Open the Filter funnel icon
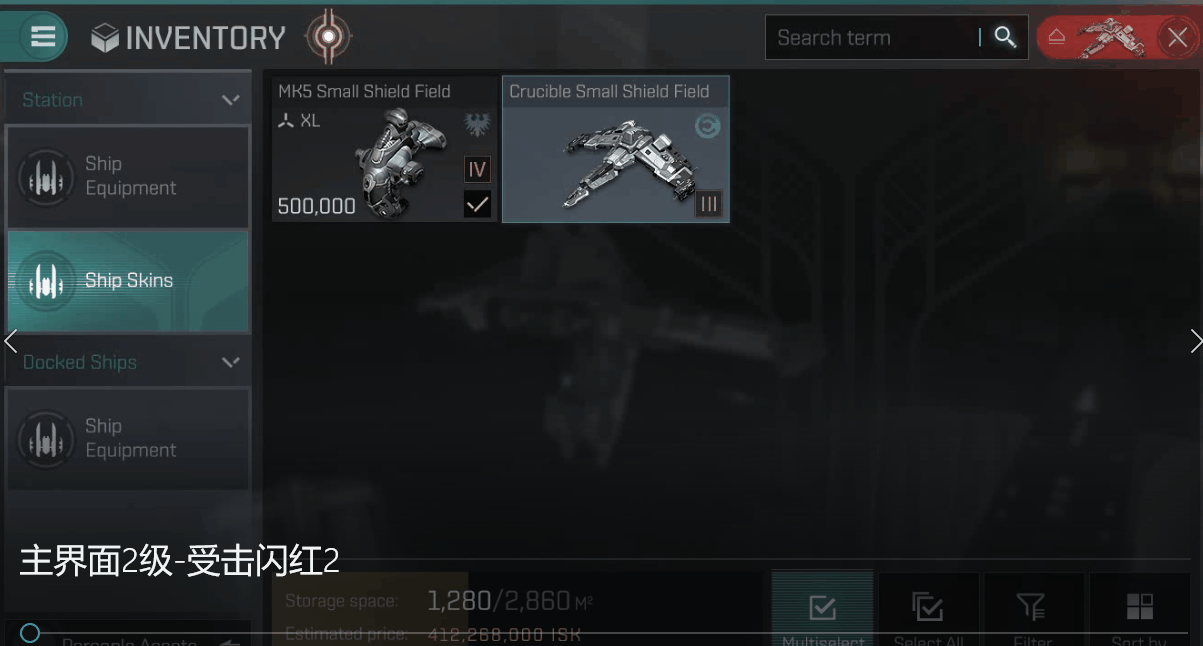 coord(1031,607)
